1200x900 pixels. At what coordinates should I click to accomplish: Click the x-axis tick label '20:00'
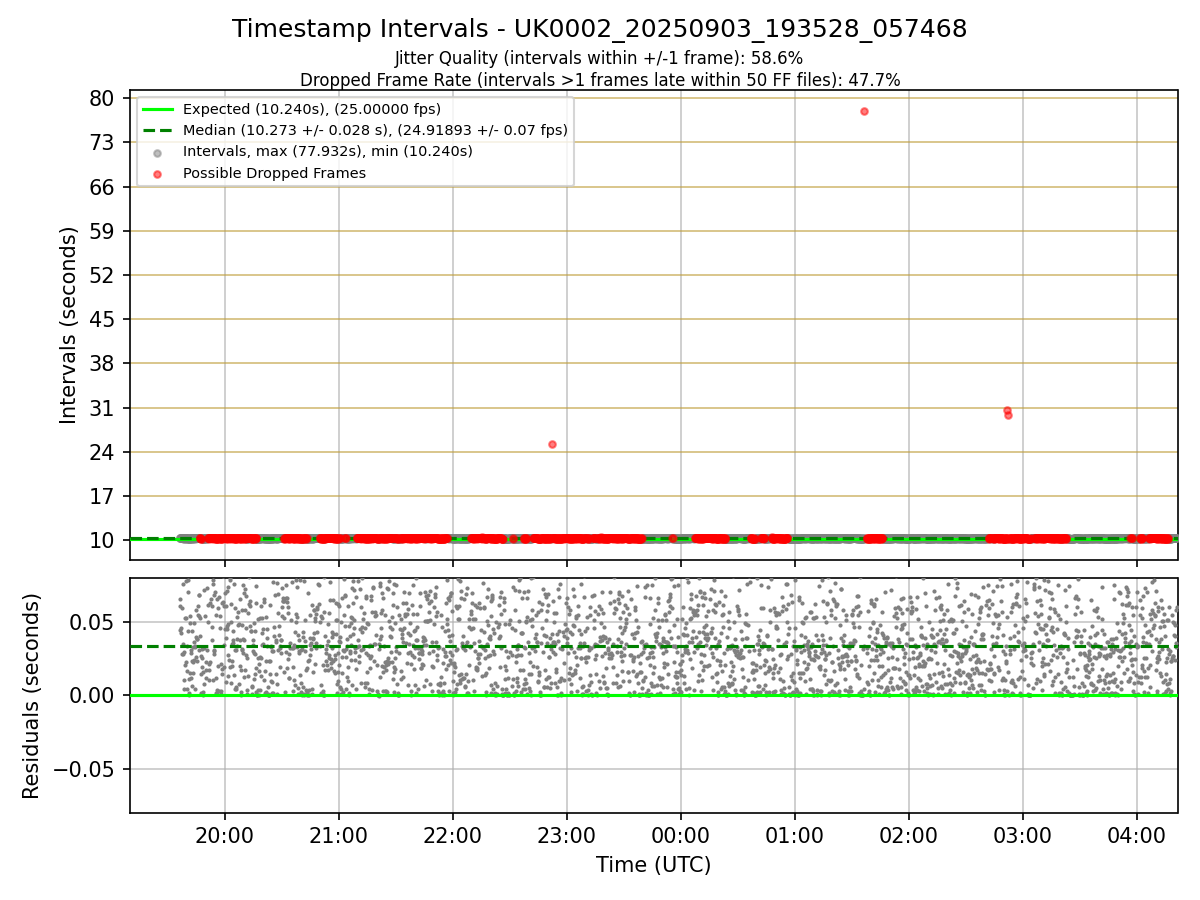(225, 836)
